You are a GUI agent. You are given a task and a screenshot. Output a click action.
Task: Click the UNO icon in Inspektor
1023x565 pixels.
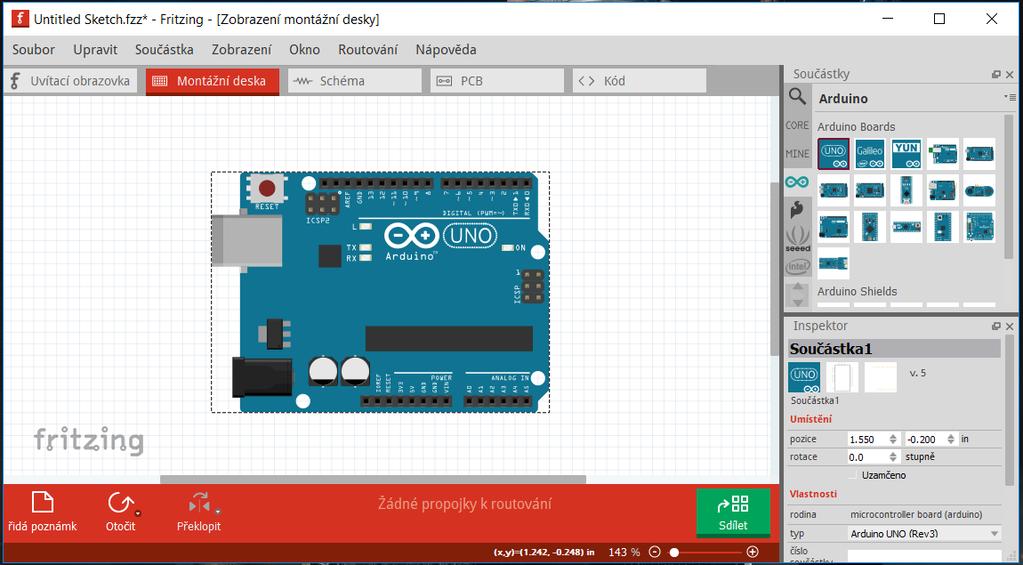804,377
